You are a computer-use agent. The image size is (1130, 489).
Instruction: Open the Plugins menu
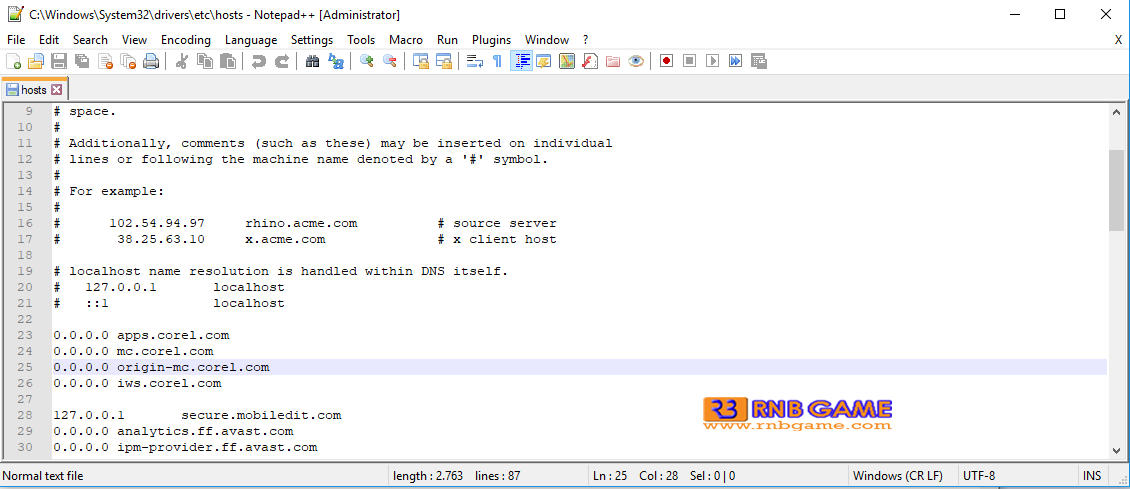coord(491,40)
